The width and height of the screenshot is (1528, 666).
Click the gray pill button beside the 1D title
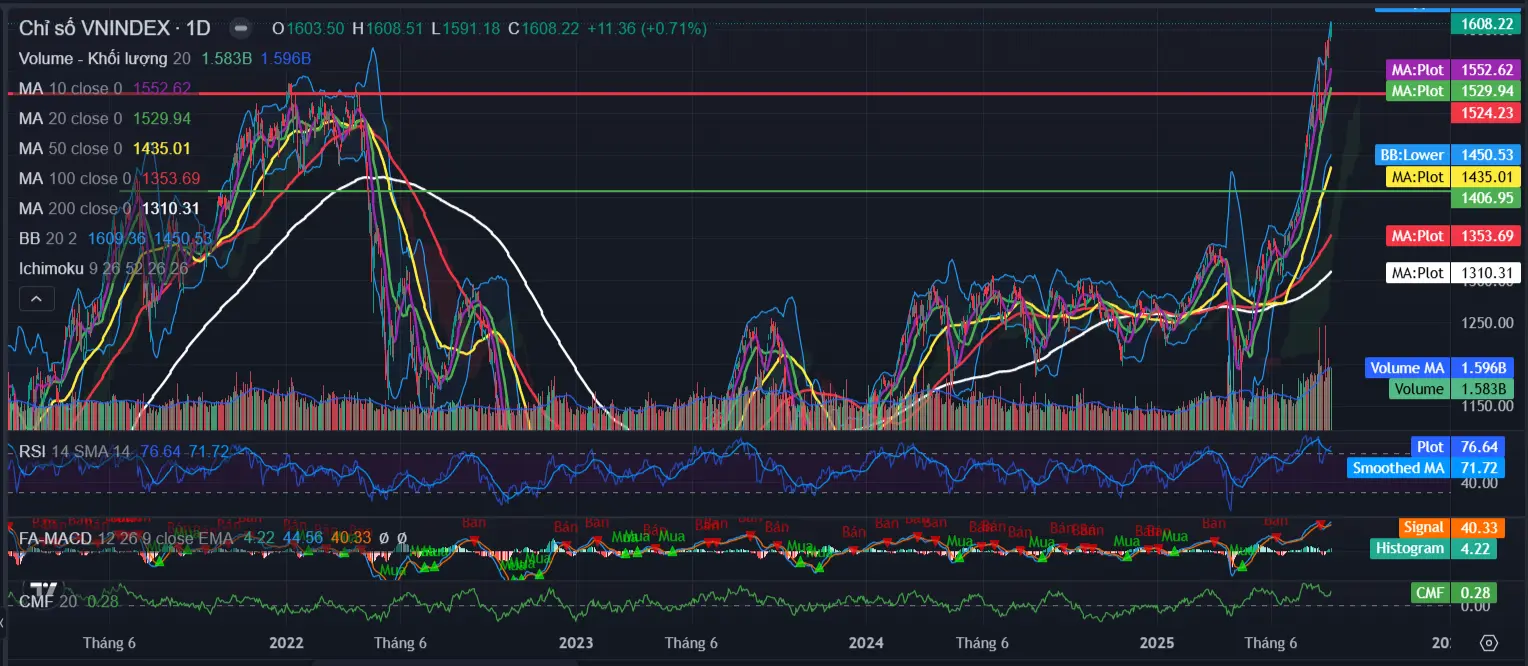(240, 28)
